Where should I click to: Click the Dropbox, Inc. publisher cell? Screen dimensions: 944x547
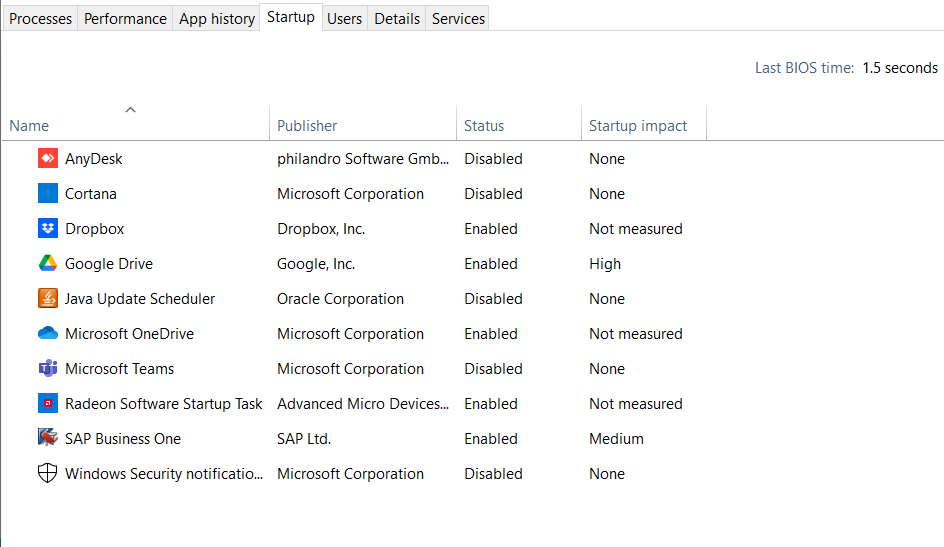[321, 229]
